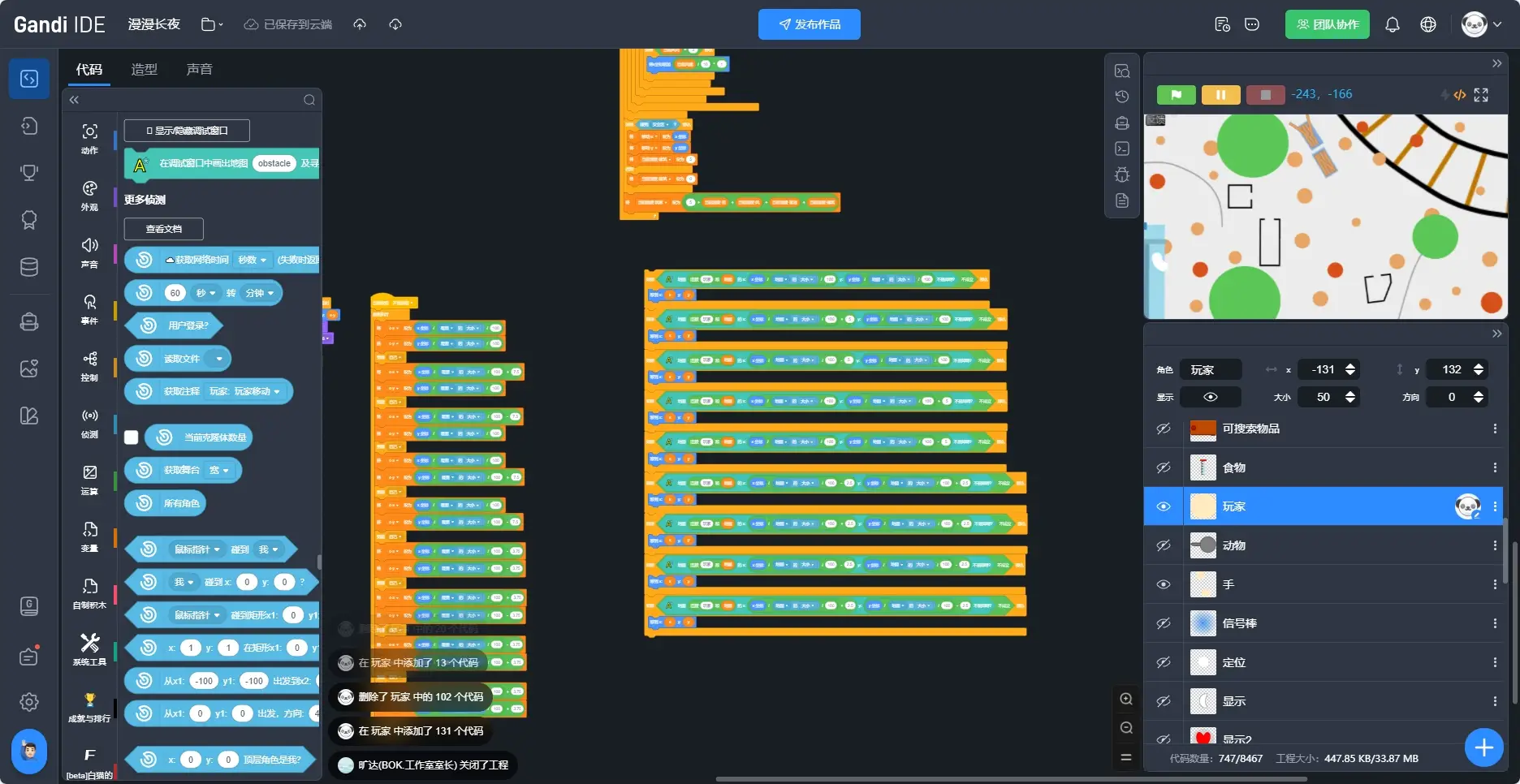The height and width of the screenshot is (784, 1520).
Task: Toggle visibility of 食物 sprite
Action: point(1164,467)
